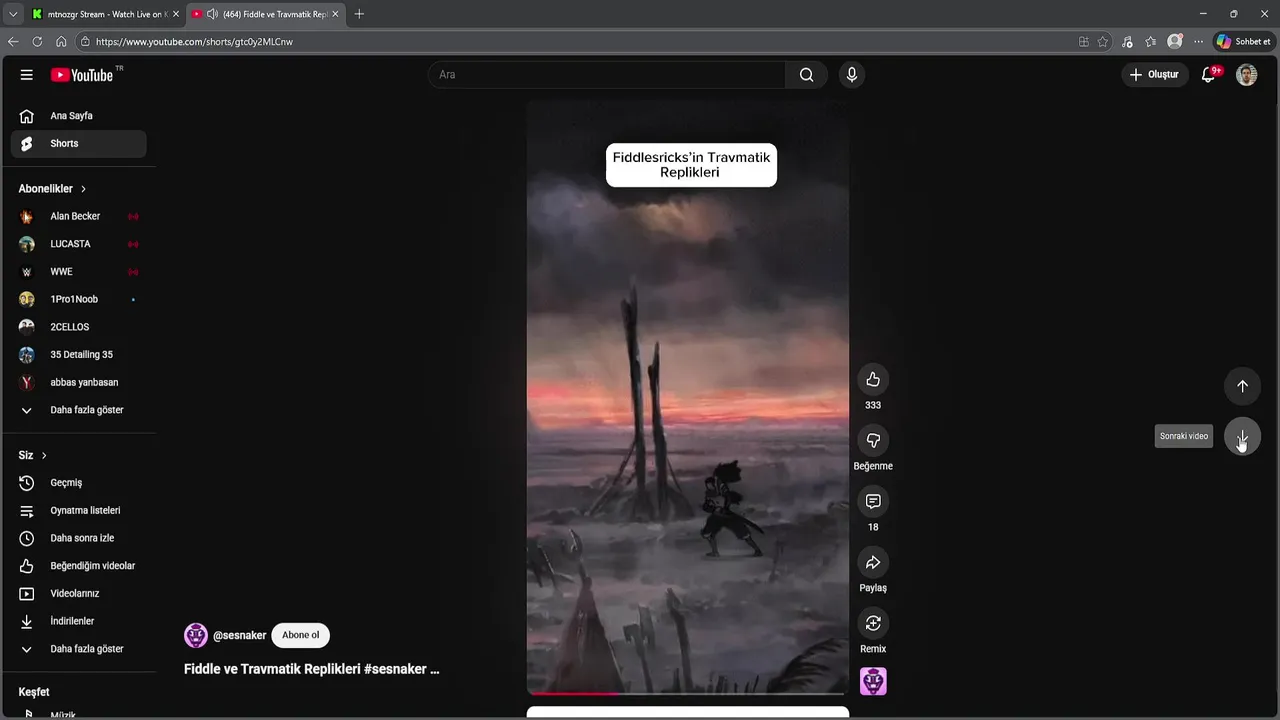Open the @sesnaker channel avatar
The width and height of the screenshot is (1280, 720).
pyautogui.click(x=196, y=635)
